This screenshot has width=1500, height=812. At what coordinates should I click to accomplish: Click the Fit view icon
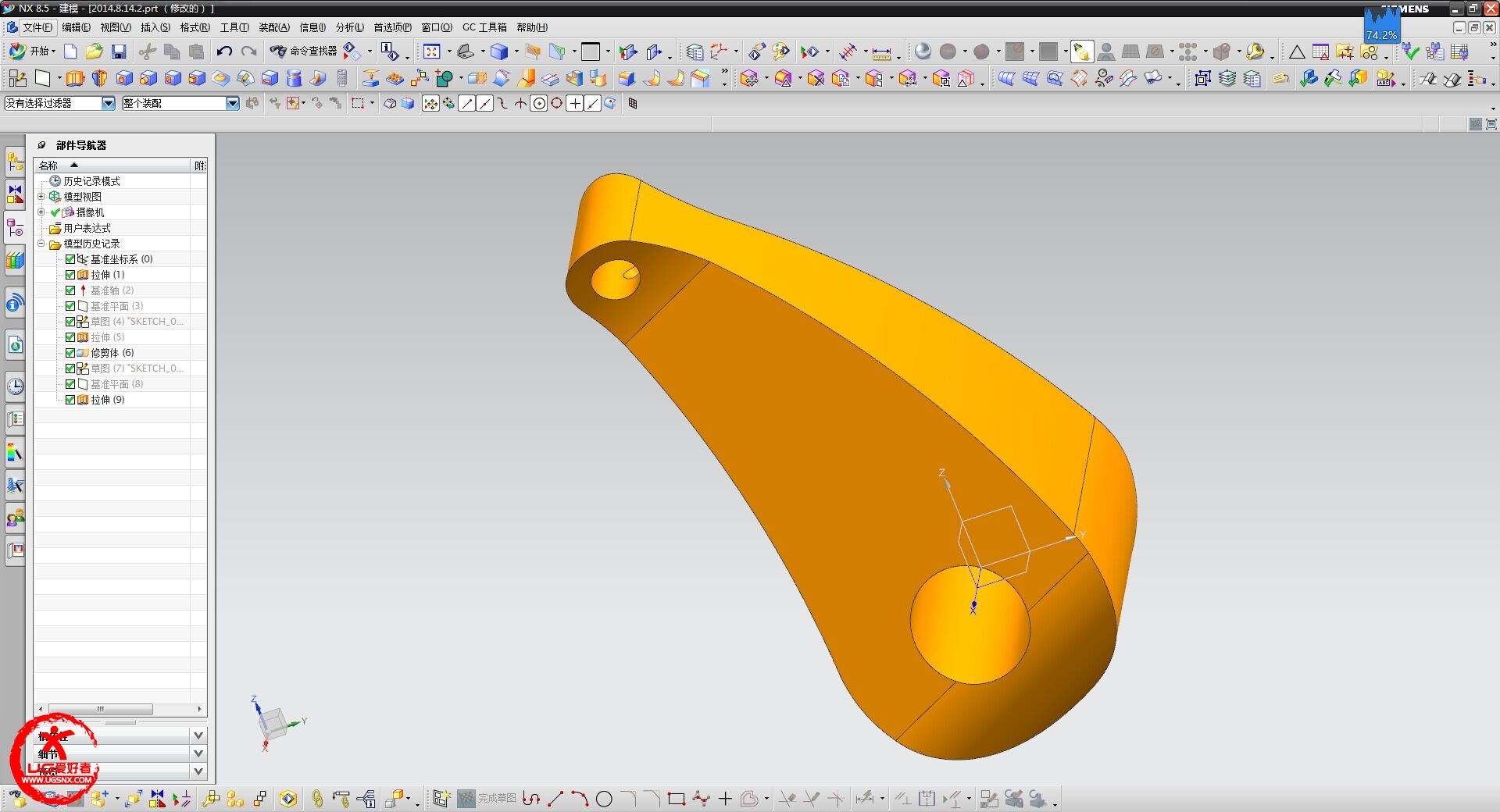point(431,52)
